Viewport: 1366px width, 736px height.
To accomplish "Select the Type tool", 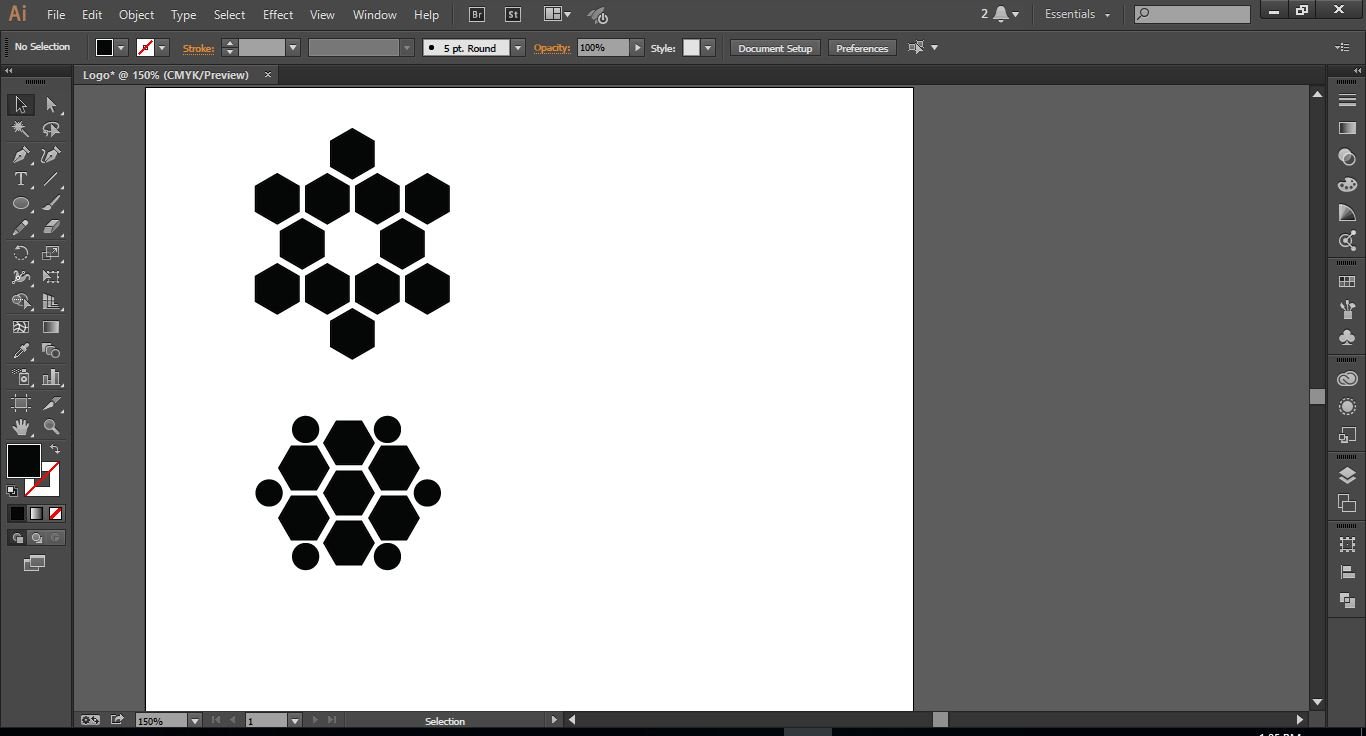I will tap(20, 180).
